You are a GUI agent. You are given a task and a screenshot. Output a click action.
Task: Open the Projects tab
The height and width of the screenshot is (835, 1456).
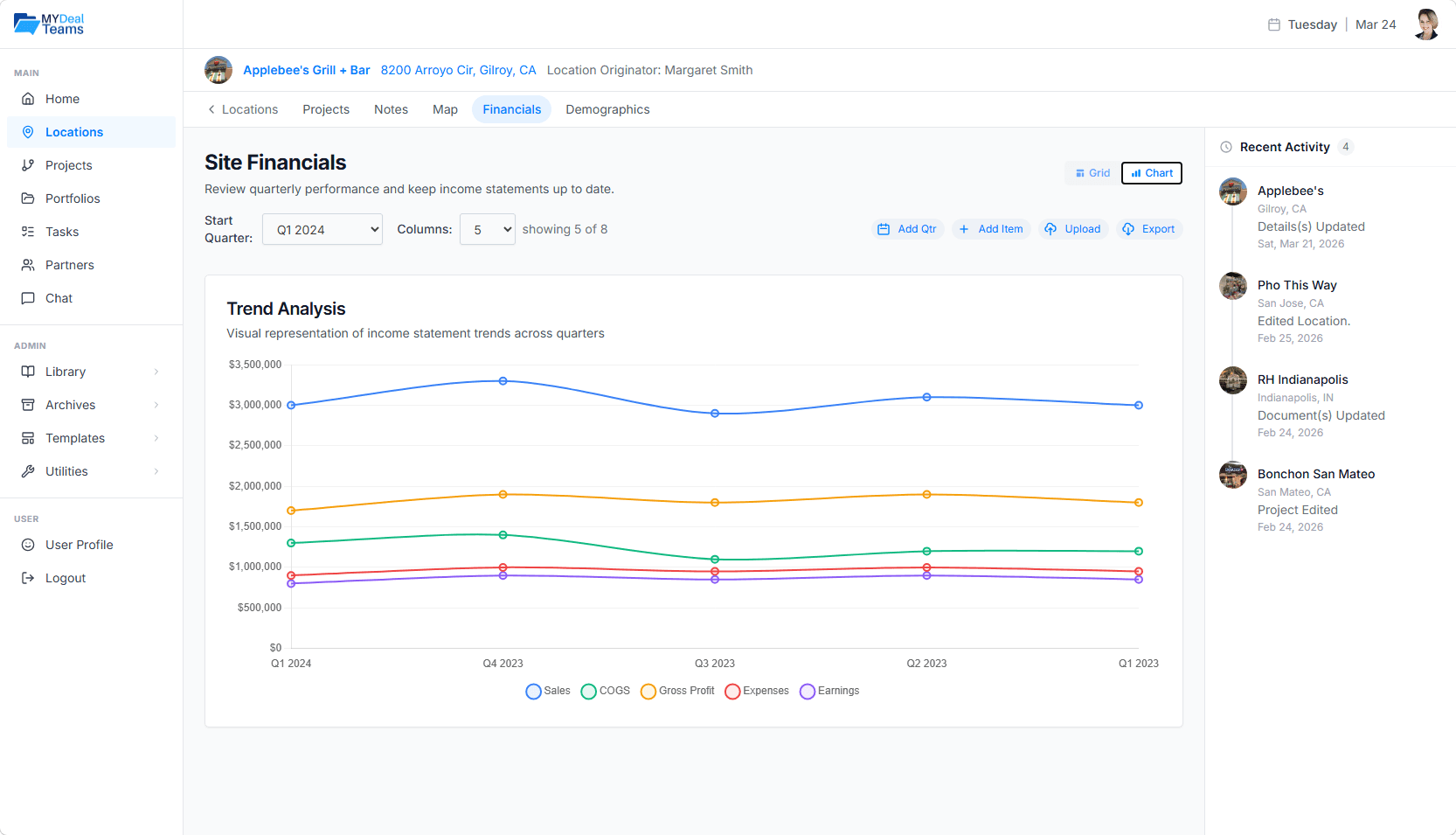coord(326,109)
